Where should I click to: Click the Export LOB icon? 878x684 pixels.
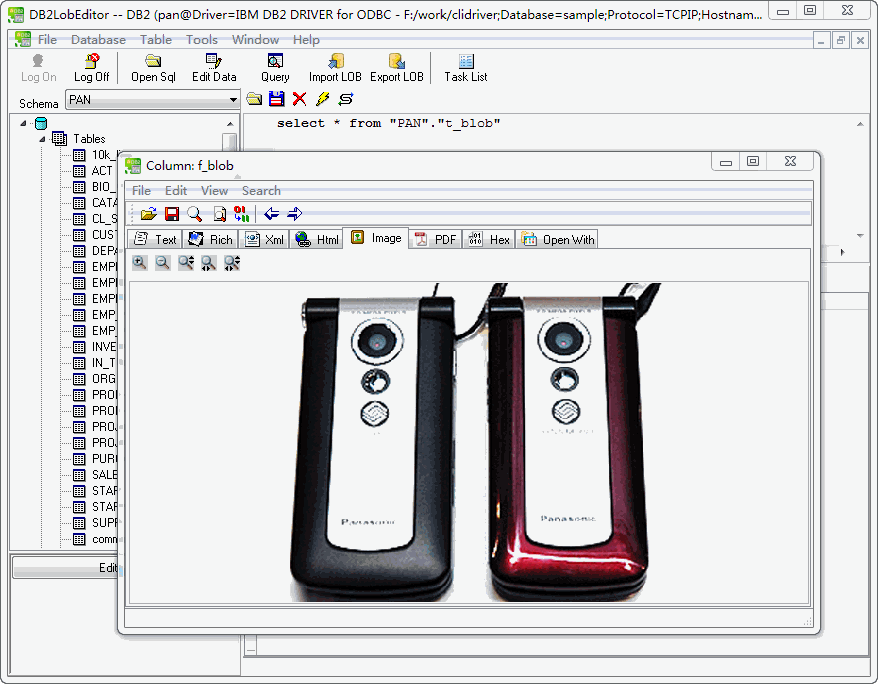click(396, 68)
